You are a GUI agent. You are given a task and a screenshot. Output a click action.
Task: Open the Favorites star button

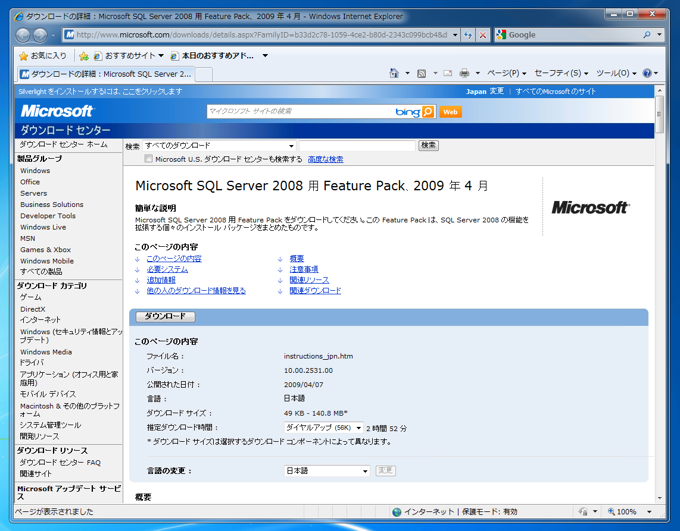(x=43, y=56)
